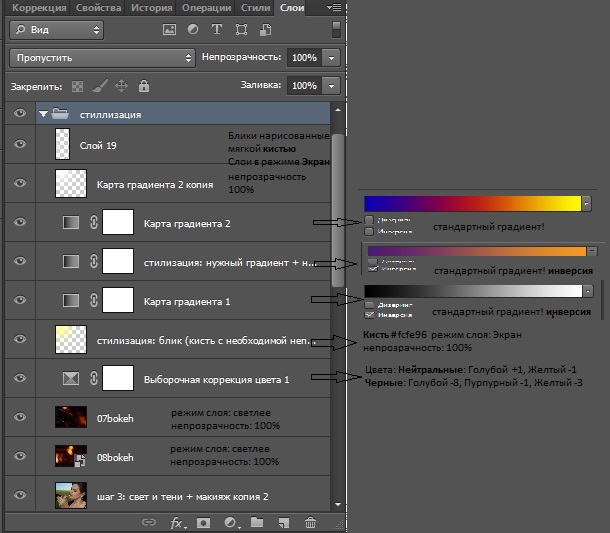Click the black-to-white gradient preview bar

tap(472, 290)
